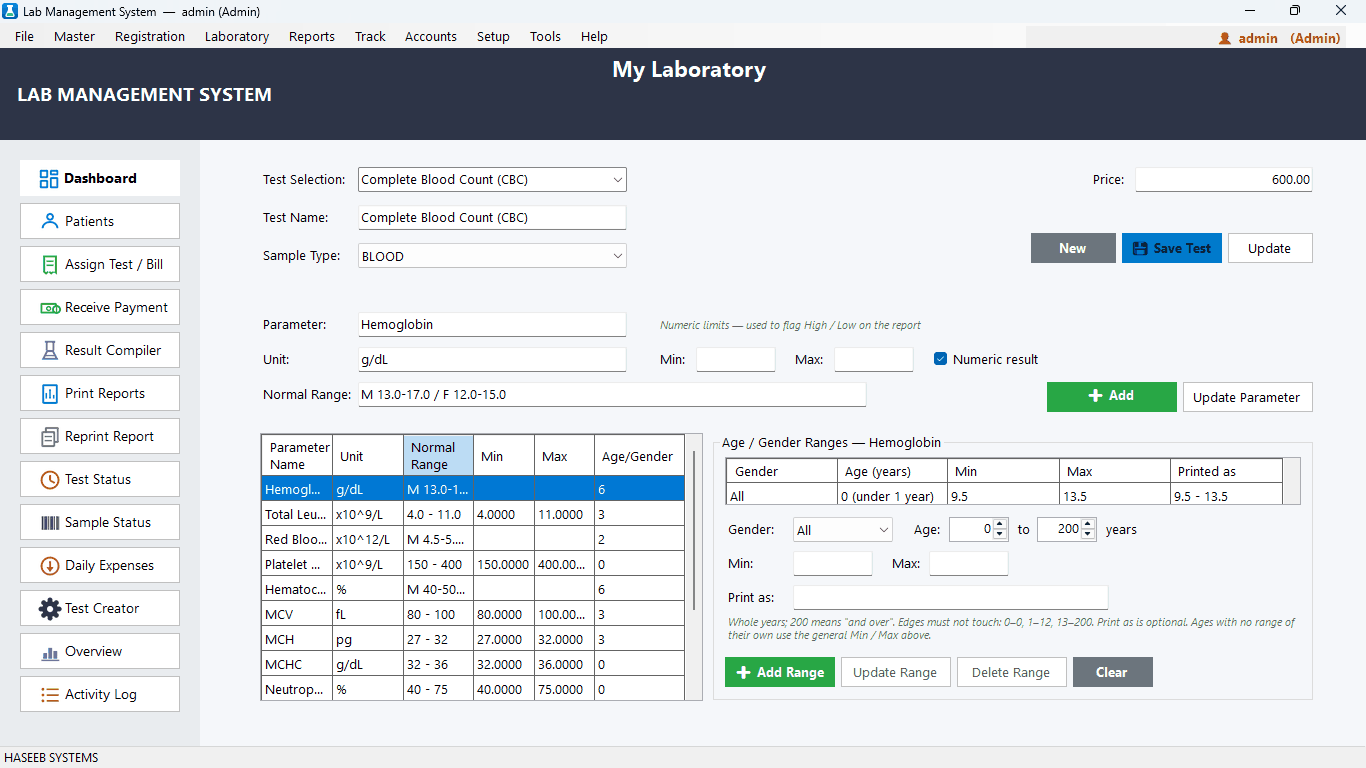Click the floppy disk icon on Save Test
The width and height of the screenshot is (1366, 768).
[x=1140, y=249]
